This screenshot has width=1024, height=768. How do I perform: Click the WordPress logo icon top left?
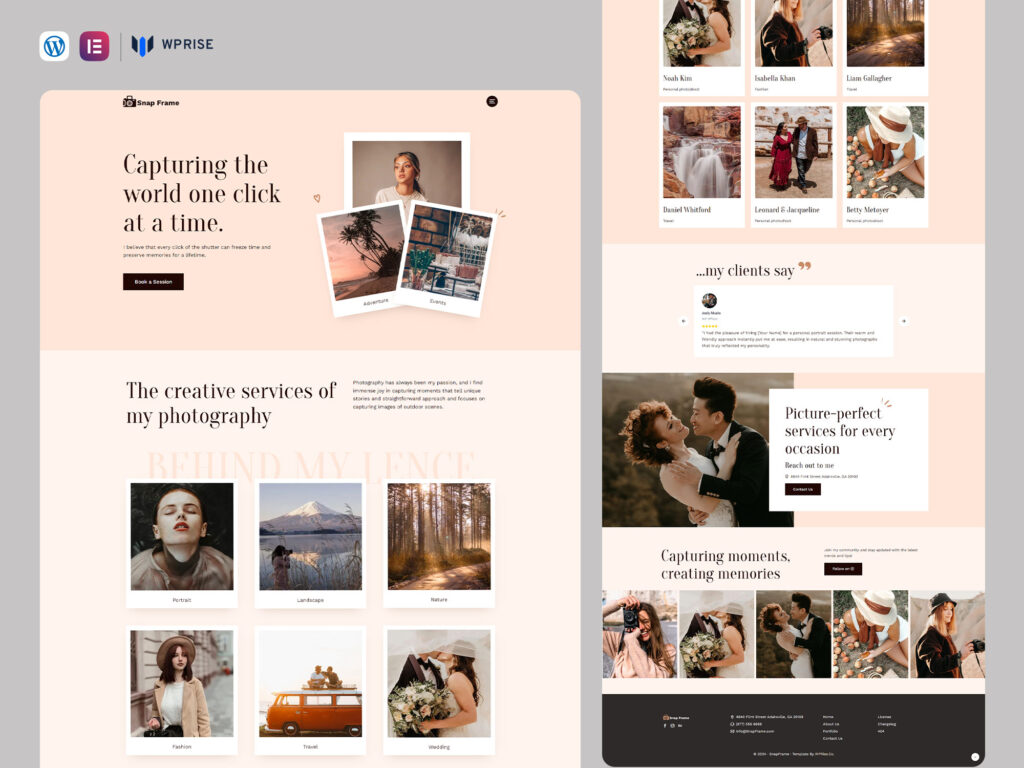[x=54, y=45]
